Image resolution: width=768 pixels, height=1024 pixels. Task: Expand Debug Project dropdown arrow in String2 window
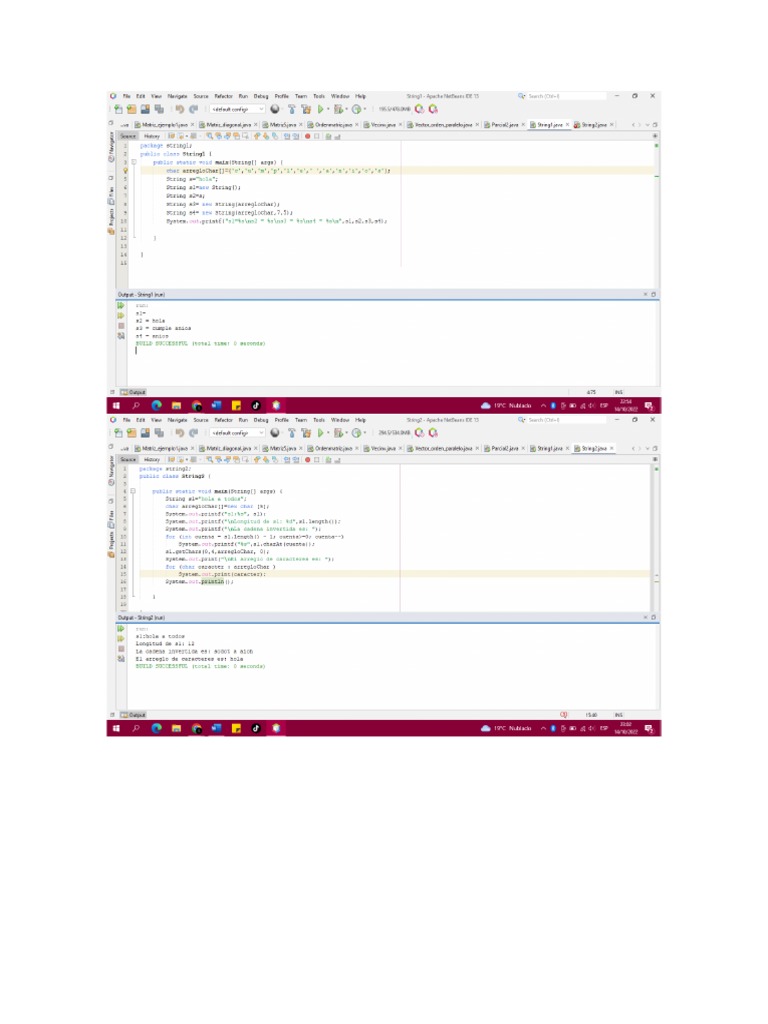[349, 433]
